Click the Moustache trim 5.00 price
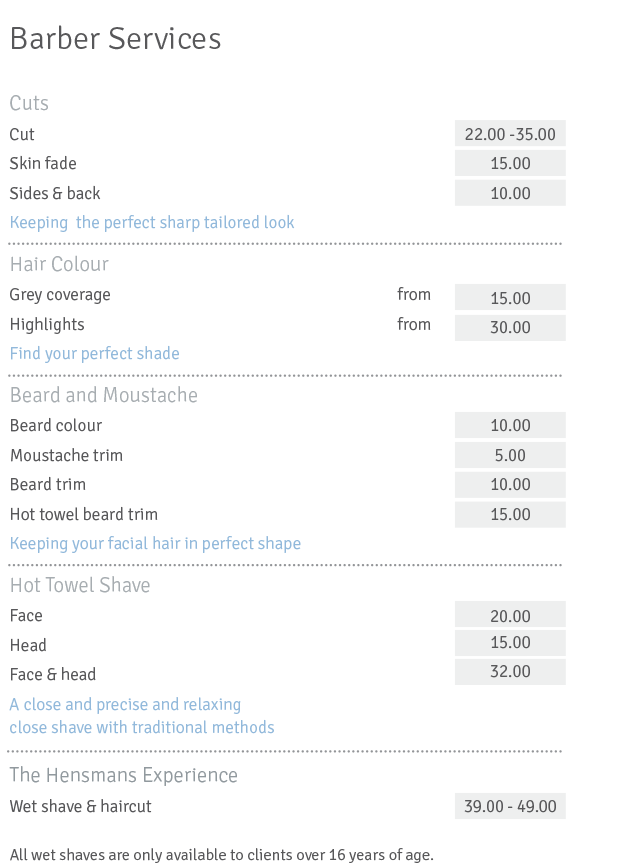 coord(510,455)
